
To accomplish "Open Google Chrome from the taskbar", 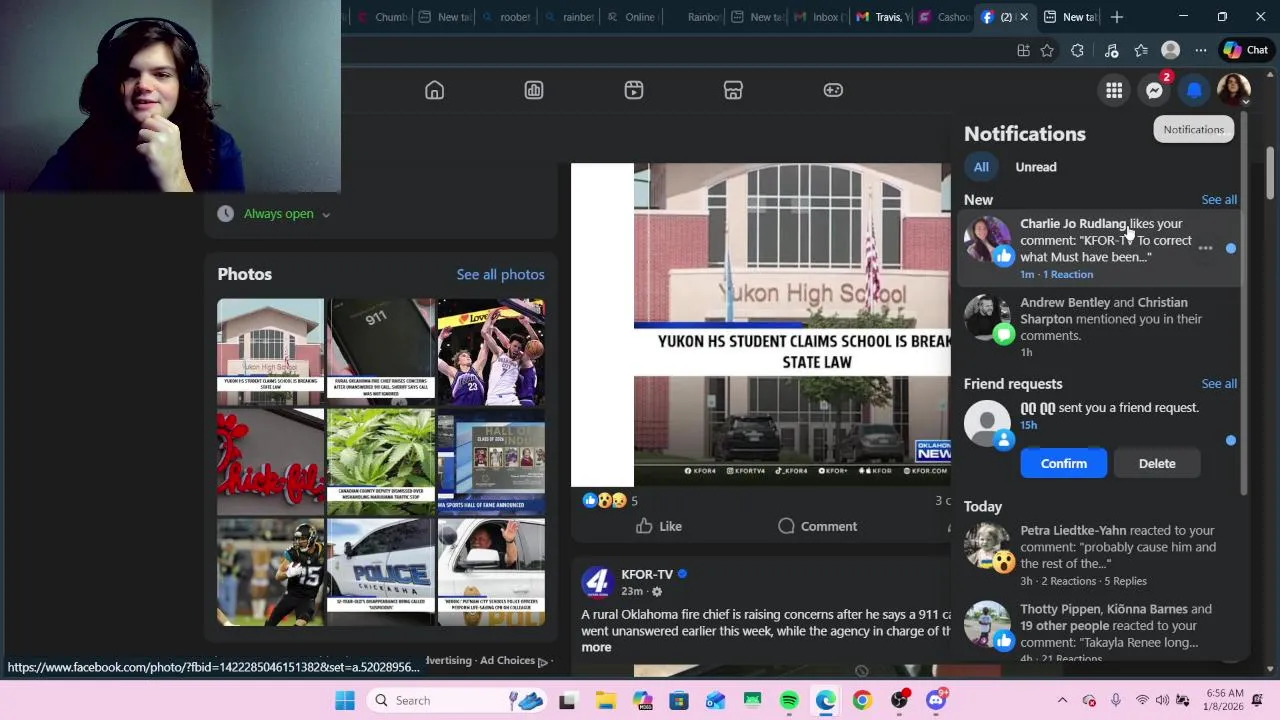I will (862, 701).
